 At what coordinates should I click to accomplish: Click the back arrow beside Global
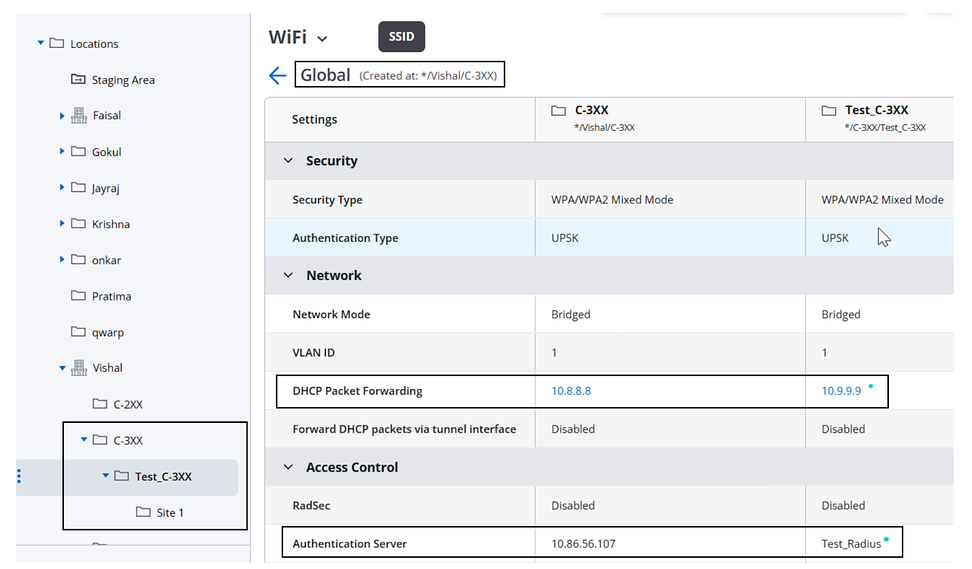[278, 76]
